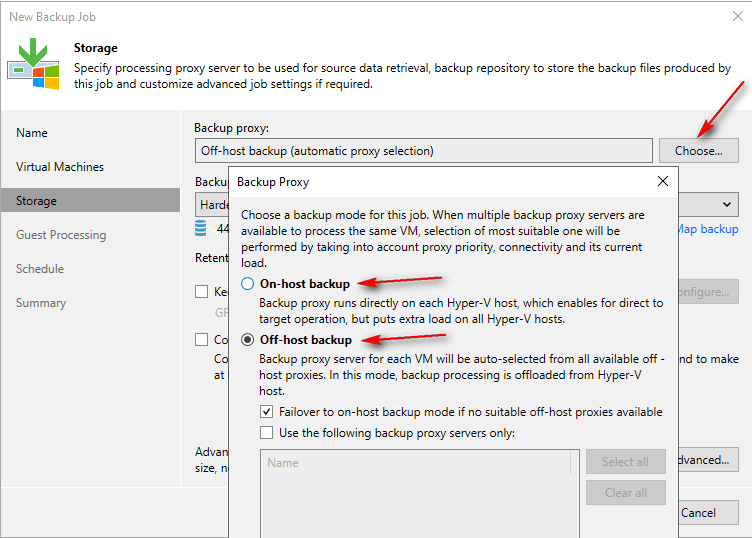Click the Storage wizard header icon
Screen dimensions: 752x538
(33, 64)
